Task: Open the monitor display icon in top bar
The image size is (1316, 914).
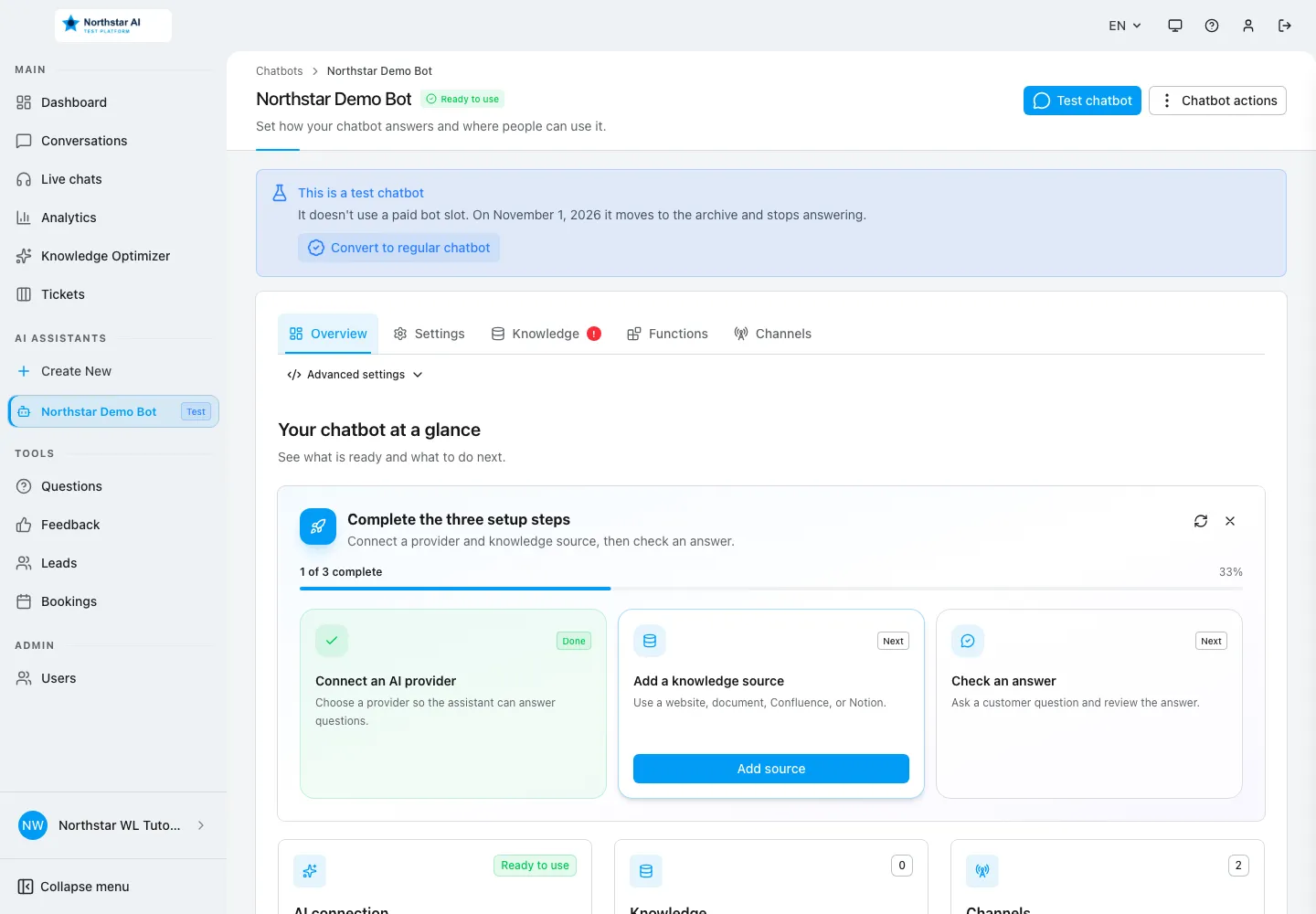Action: 1175,26
